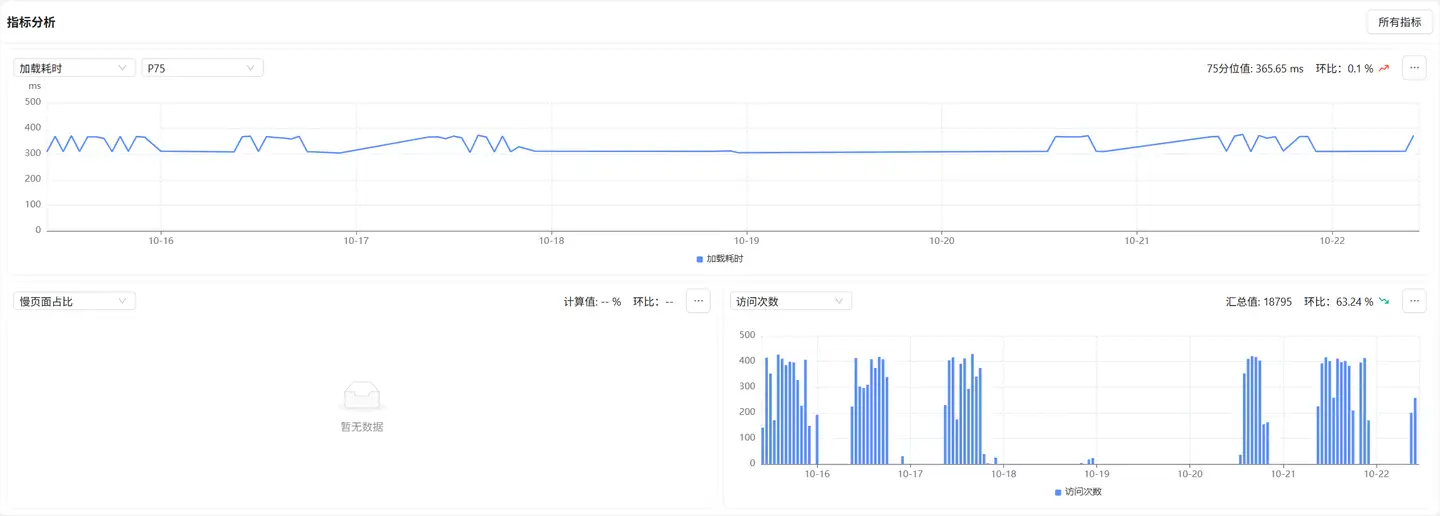Expand the 慢页面占比 metric selector
The height and width of the screenshot is (516, 1440).
(74, 301)
